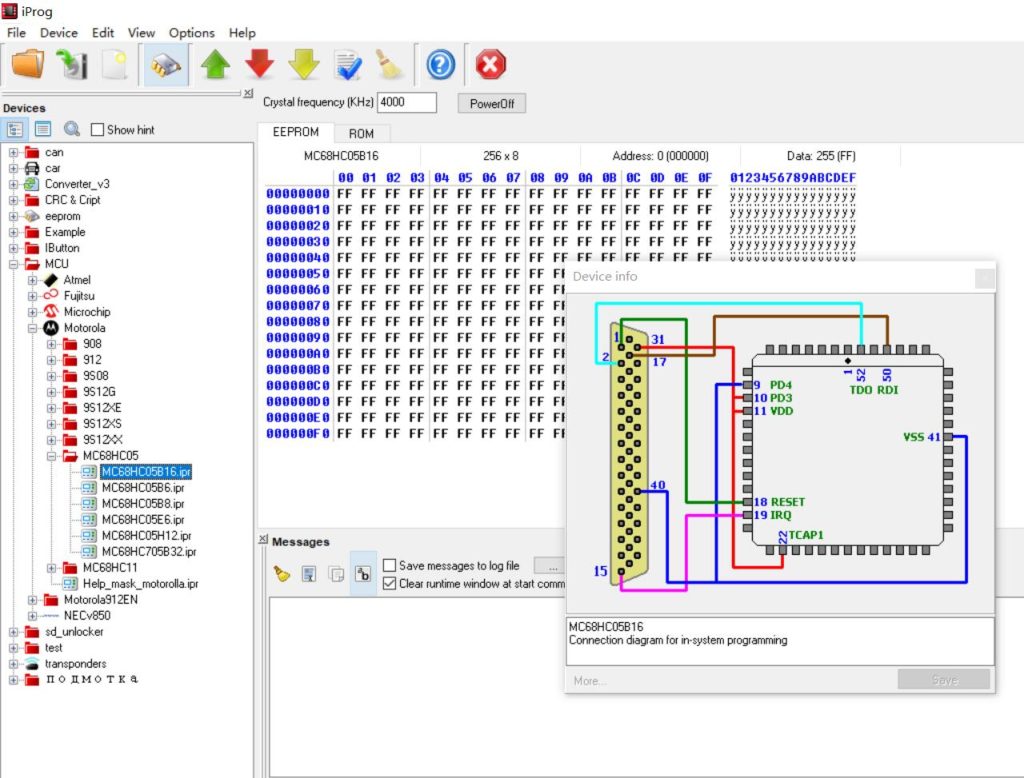1024x778 pixels.
Task: Enable Show hint checkbox
Action: click(x=97, y=129)
